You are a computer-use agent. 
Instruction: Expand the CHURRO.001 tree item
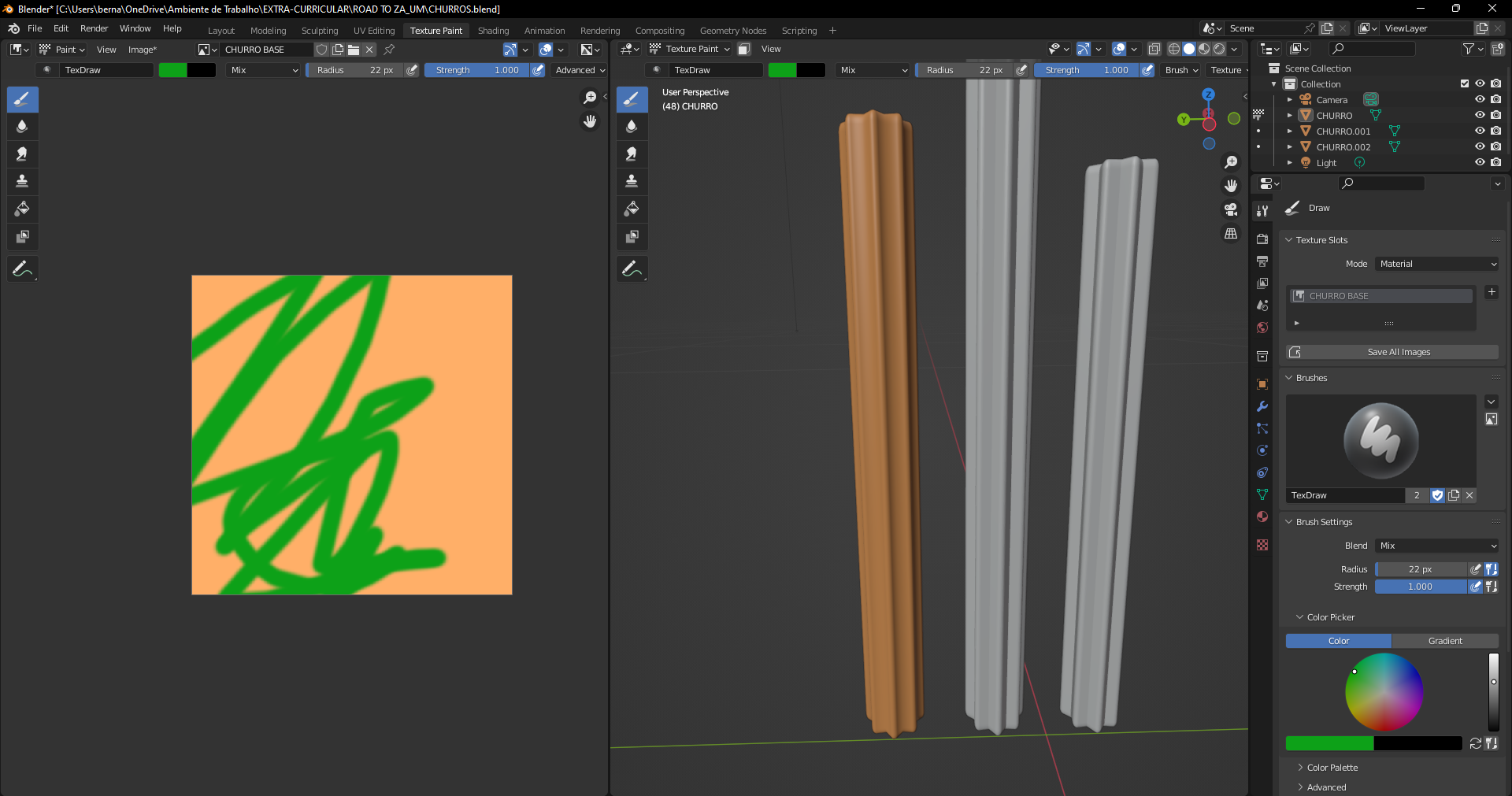pyautogui.click(x=1290, y=131)
